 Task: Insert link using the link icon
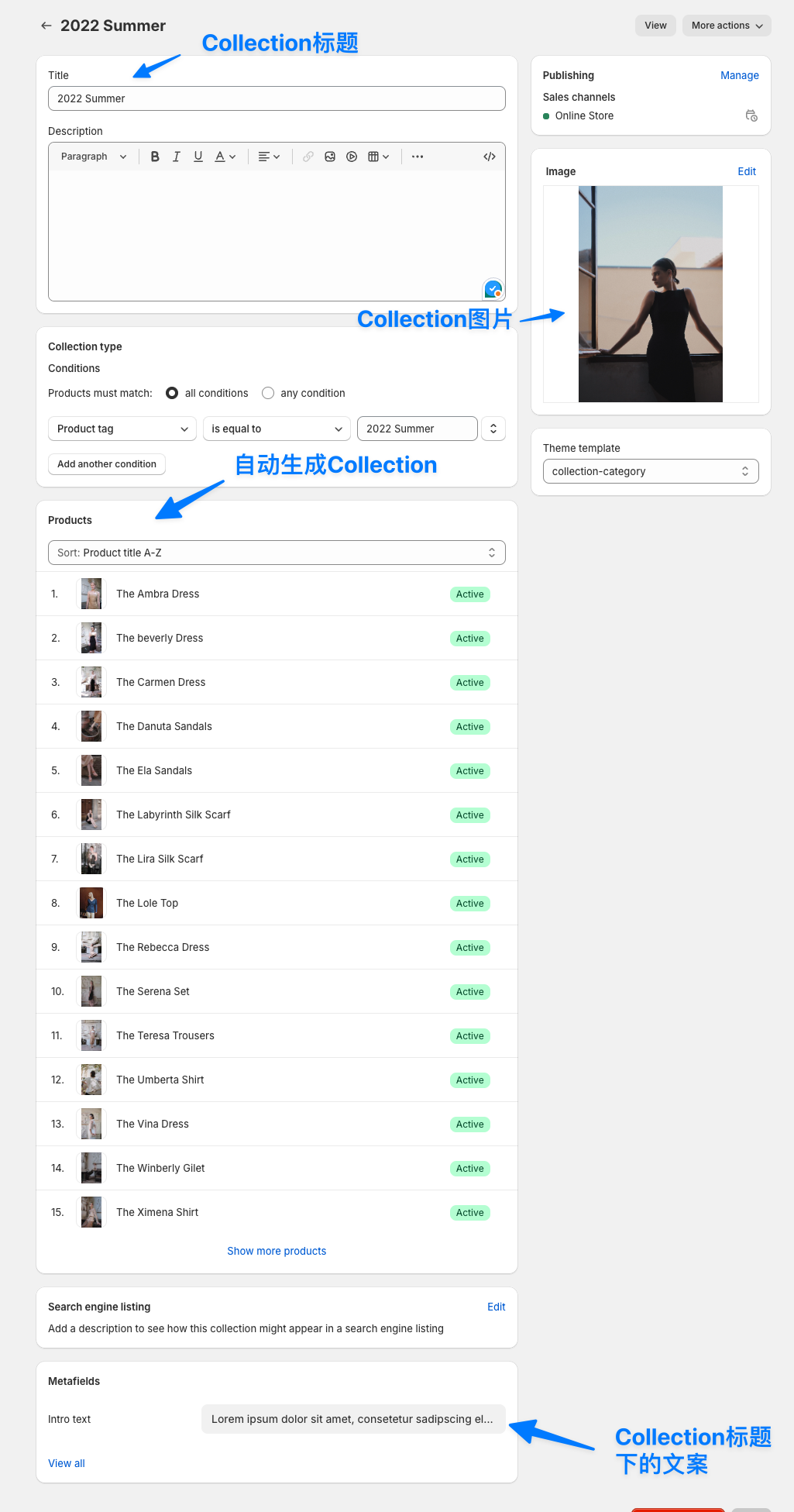[x=308, y=157]
